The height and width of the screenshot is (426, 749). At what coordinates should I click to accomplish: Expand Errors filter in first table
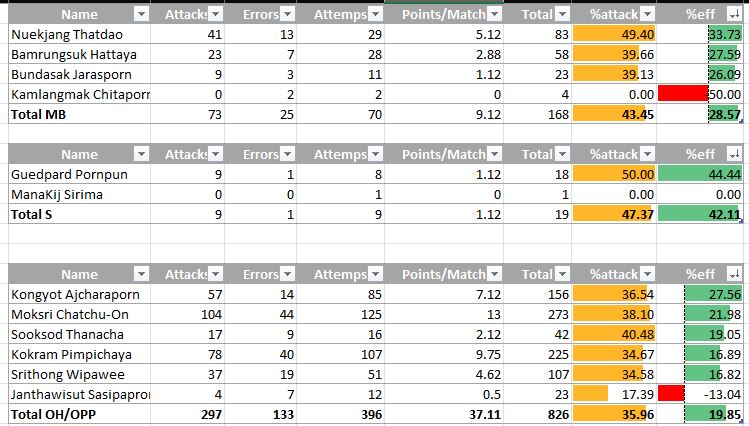[x=287, y=15]
